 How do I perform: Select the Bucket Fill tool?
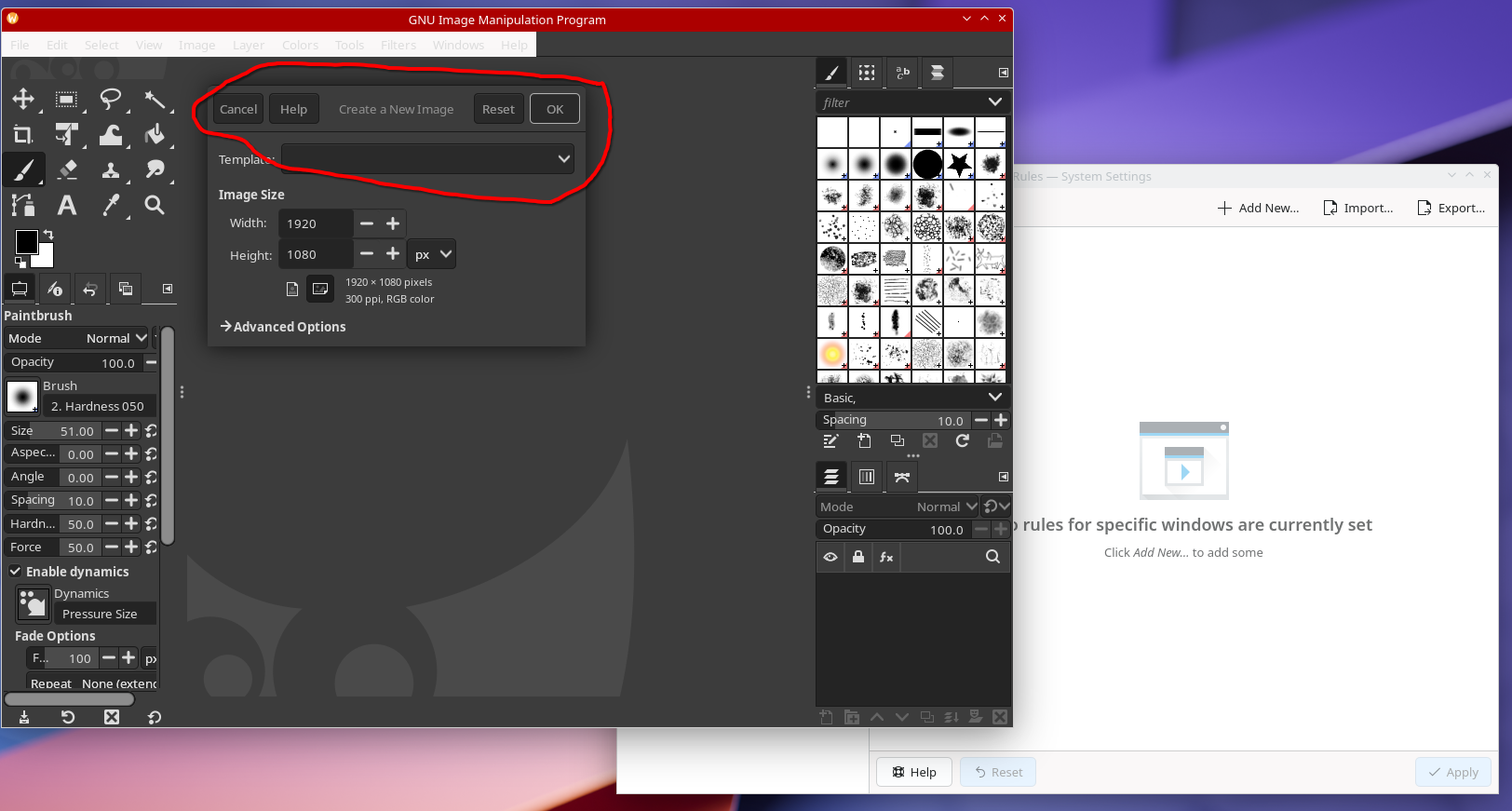point(155,135)
